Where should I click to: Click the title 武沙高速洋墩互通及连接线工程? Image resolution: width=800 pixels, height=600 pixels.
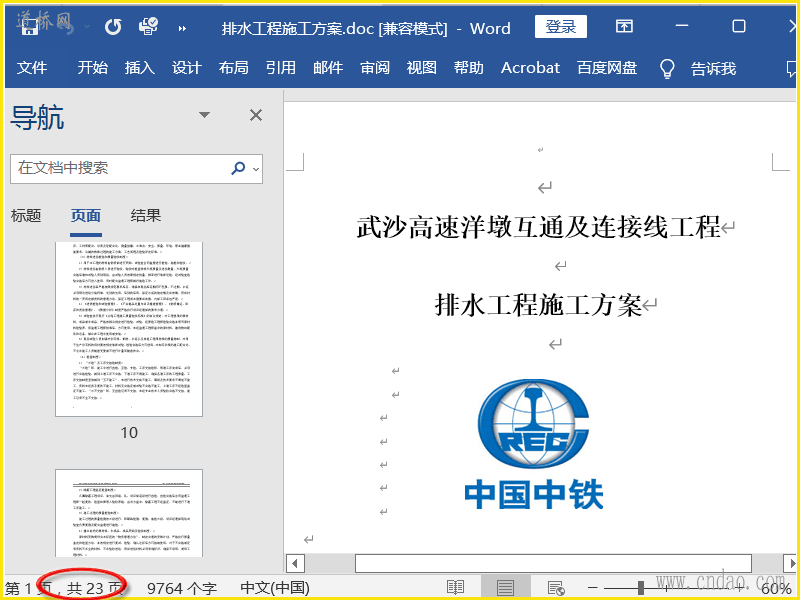pos(538,227)
